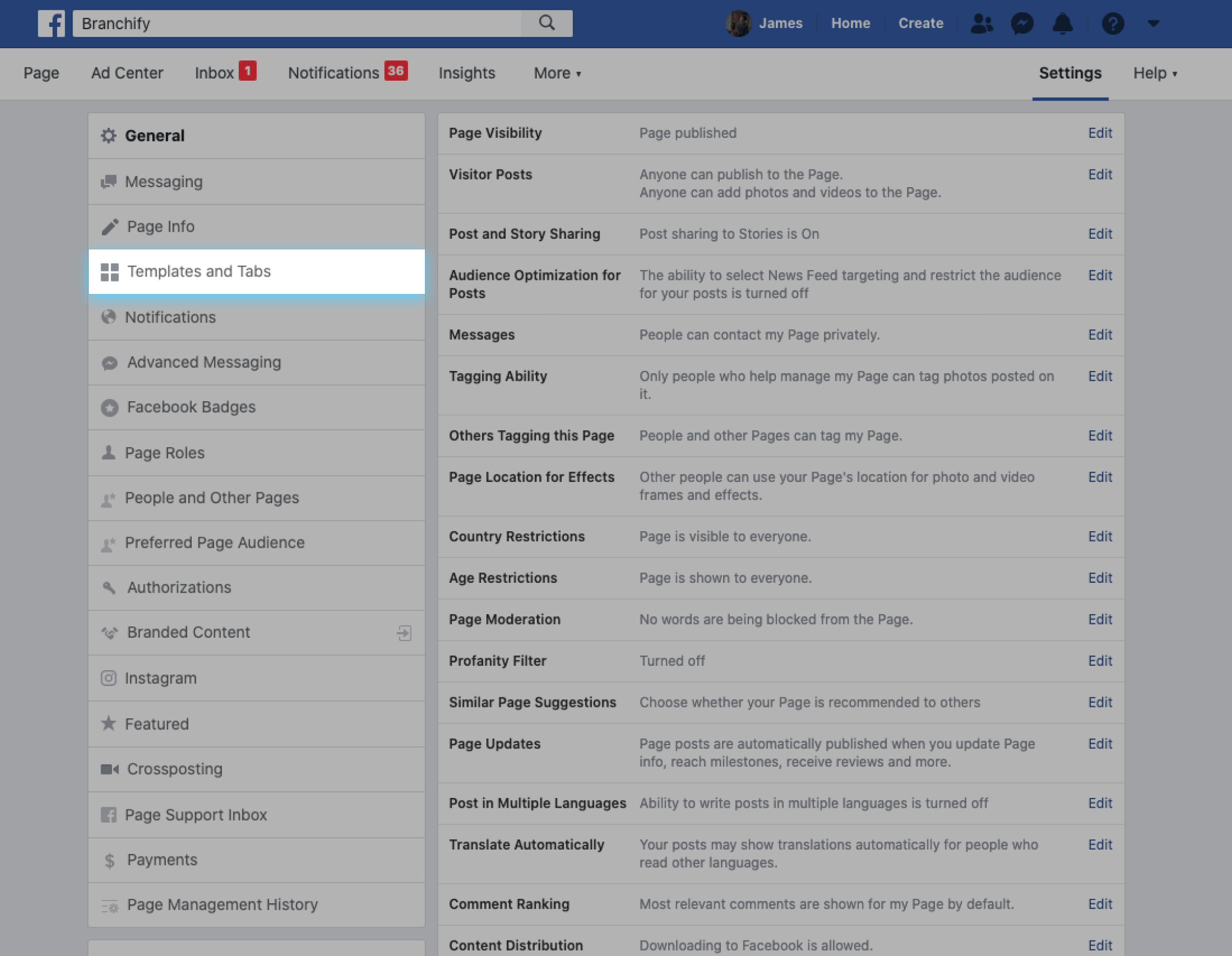1232x956 pixels.
Task: Open the notifications bell icon
Action: pyautogui.click(x=1063, y=24)
